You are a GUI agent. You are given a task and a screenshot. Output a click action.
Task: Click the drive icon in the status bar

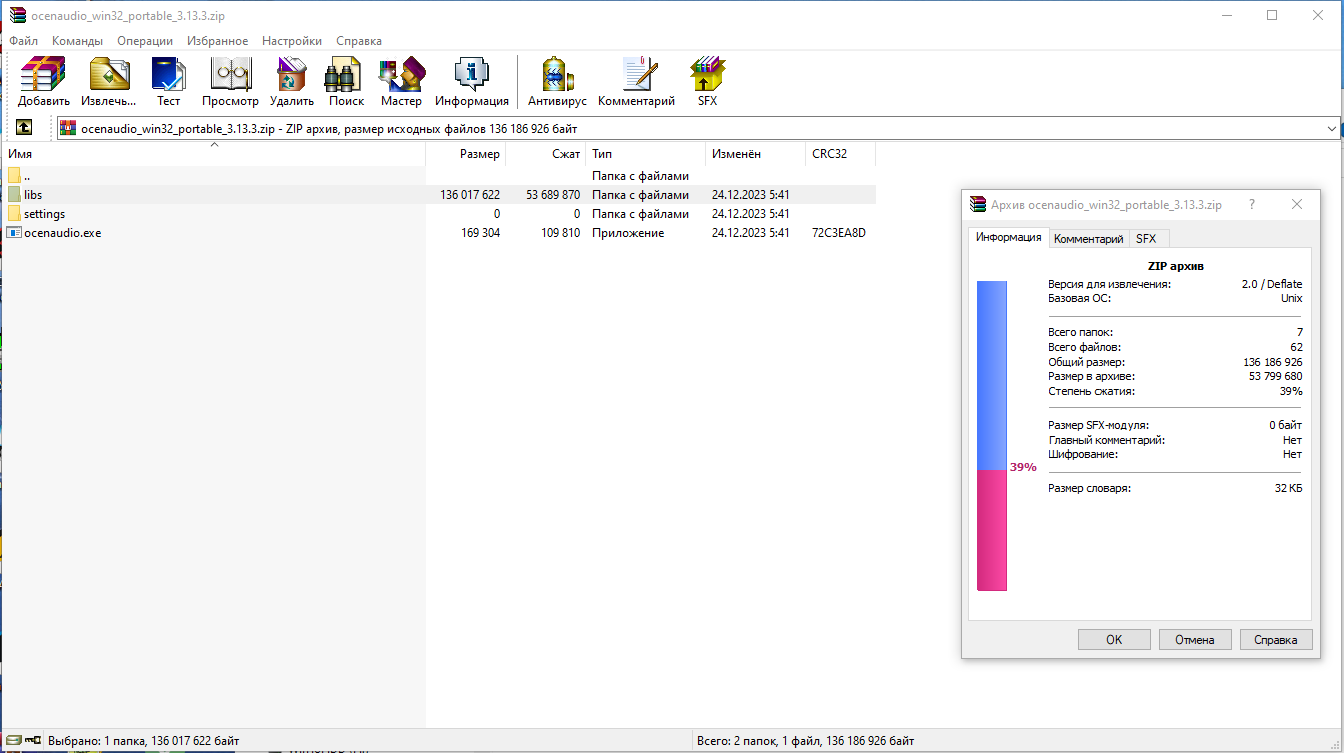(x=13, y=741)
